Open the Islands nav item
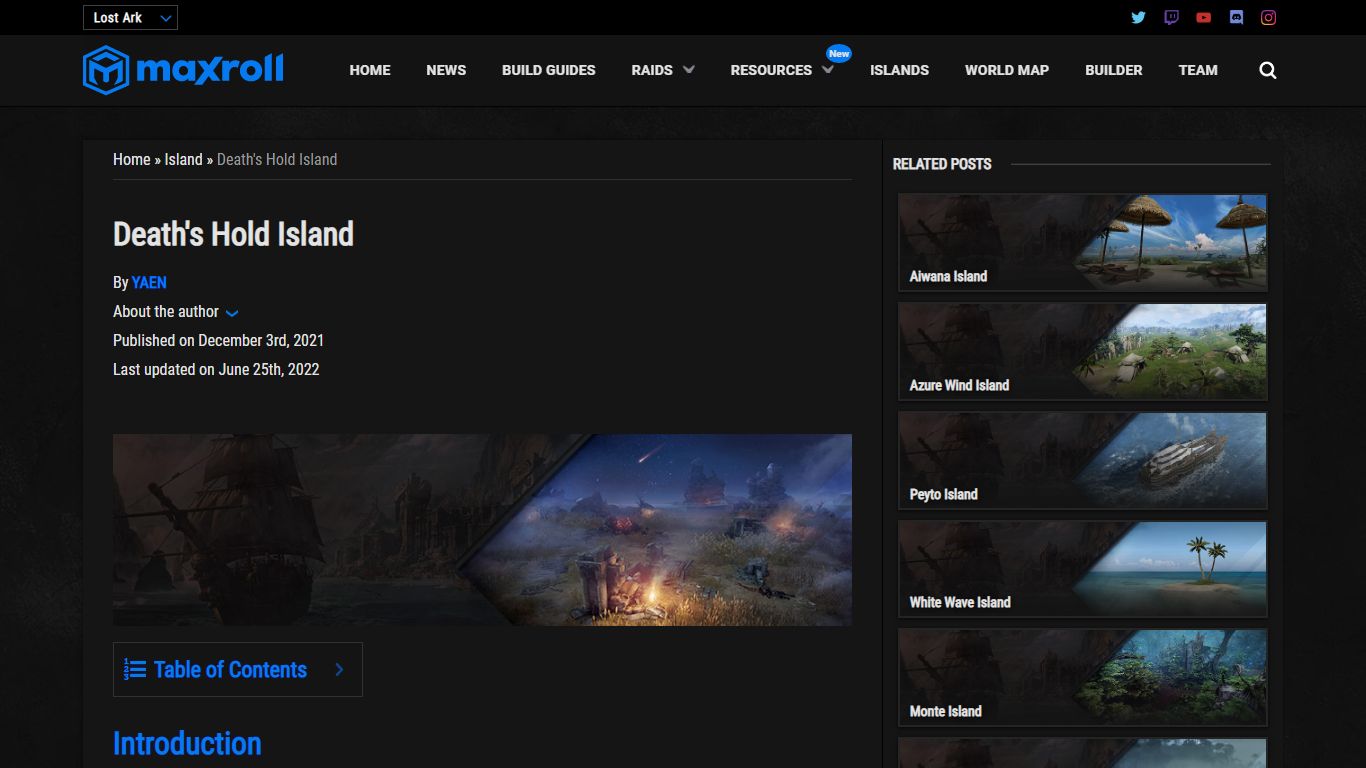Viewport: 1366px width, 768px height. pos(899,70)
